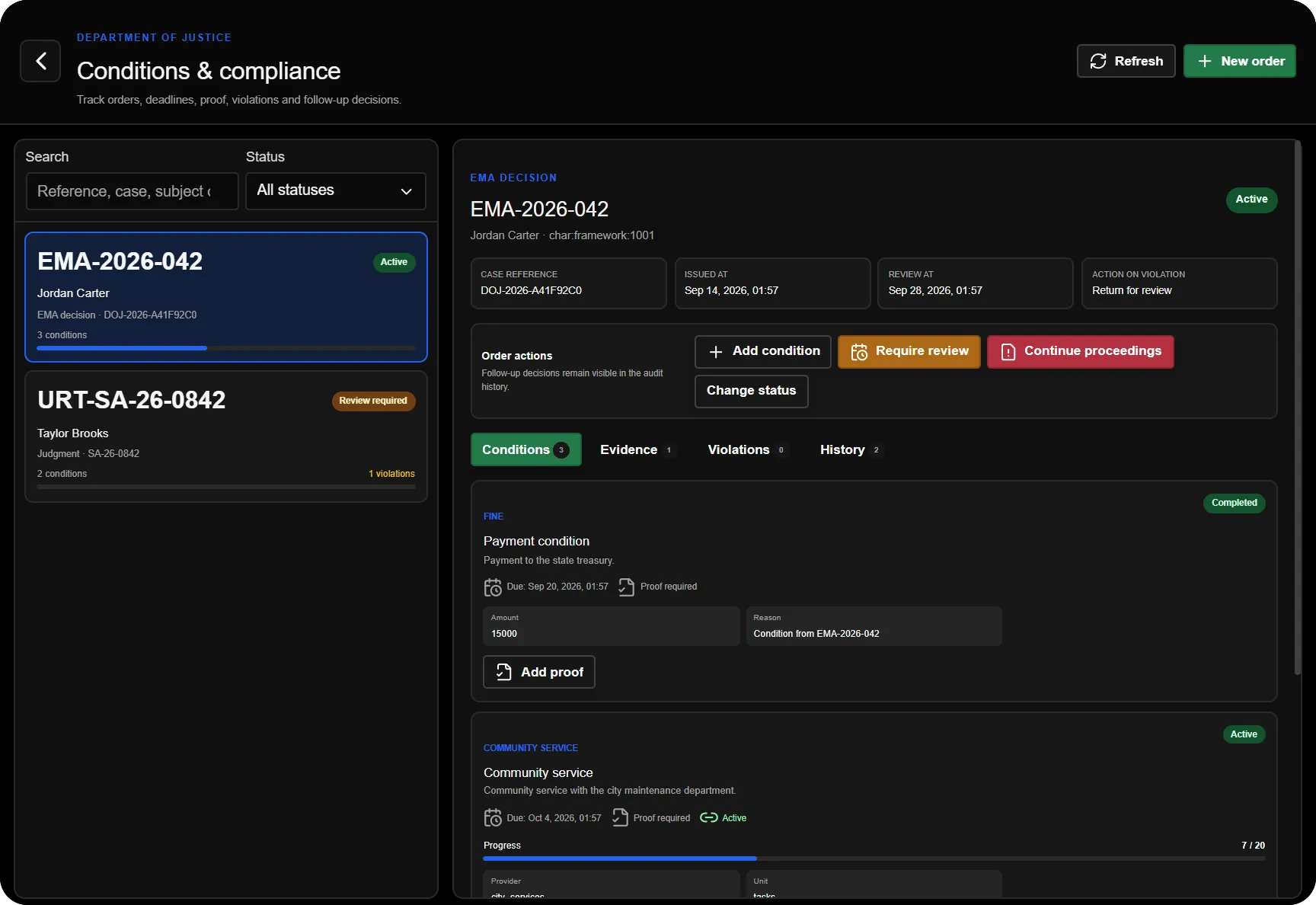Image resolution: width=1316 pixels, height=905 pixels.
Task: Click the Require review button
Action: (909, 351)
